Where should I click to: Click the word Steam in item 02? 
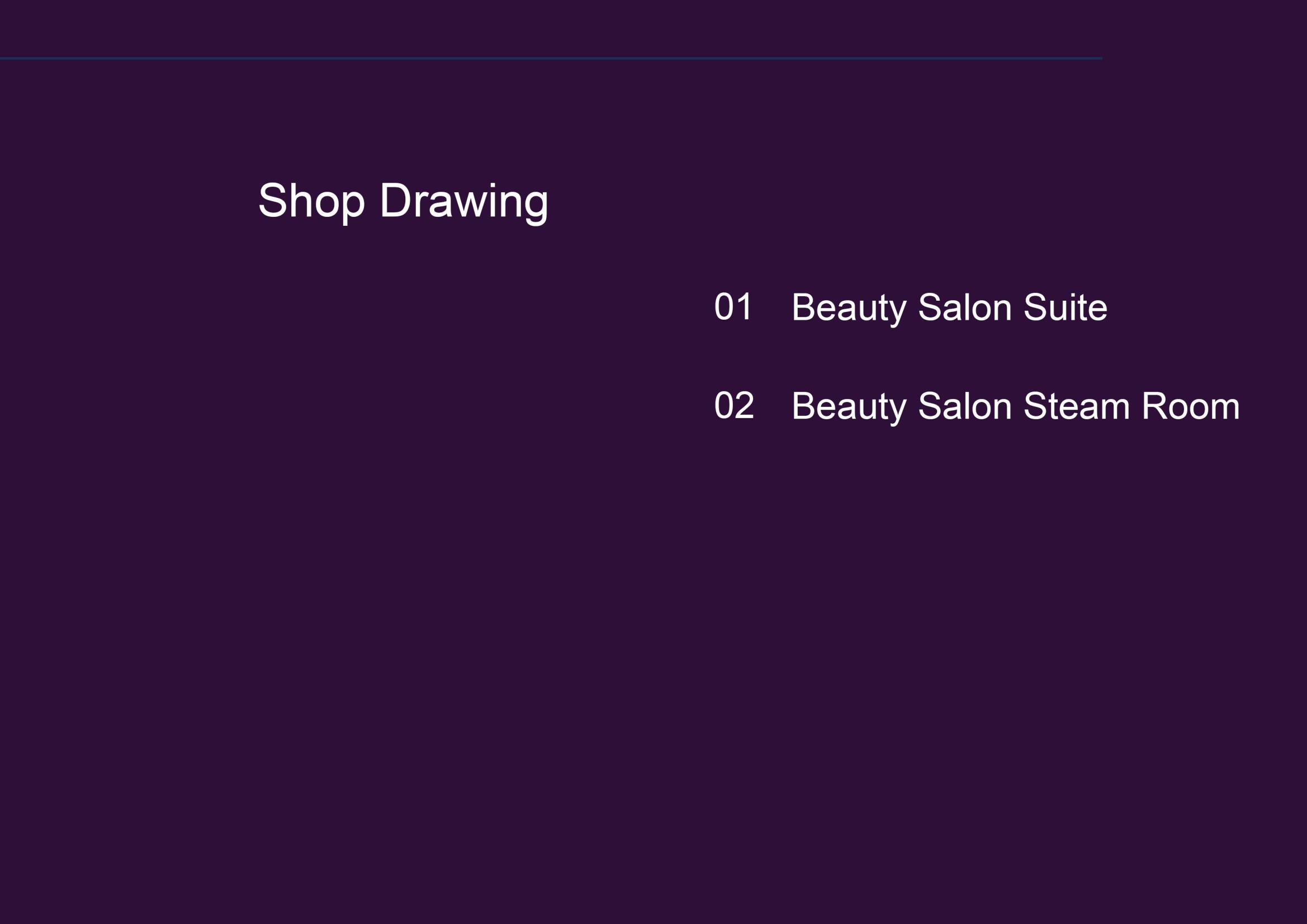pyautogui.click(x=1077, y=406)
